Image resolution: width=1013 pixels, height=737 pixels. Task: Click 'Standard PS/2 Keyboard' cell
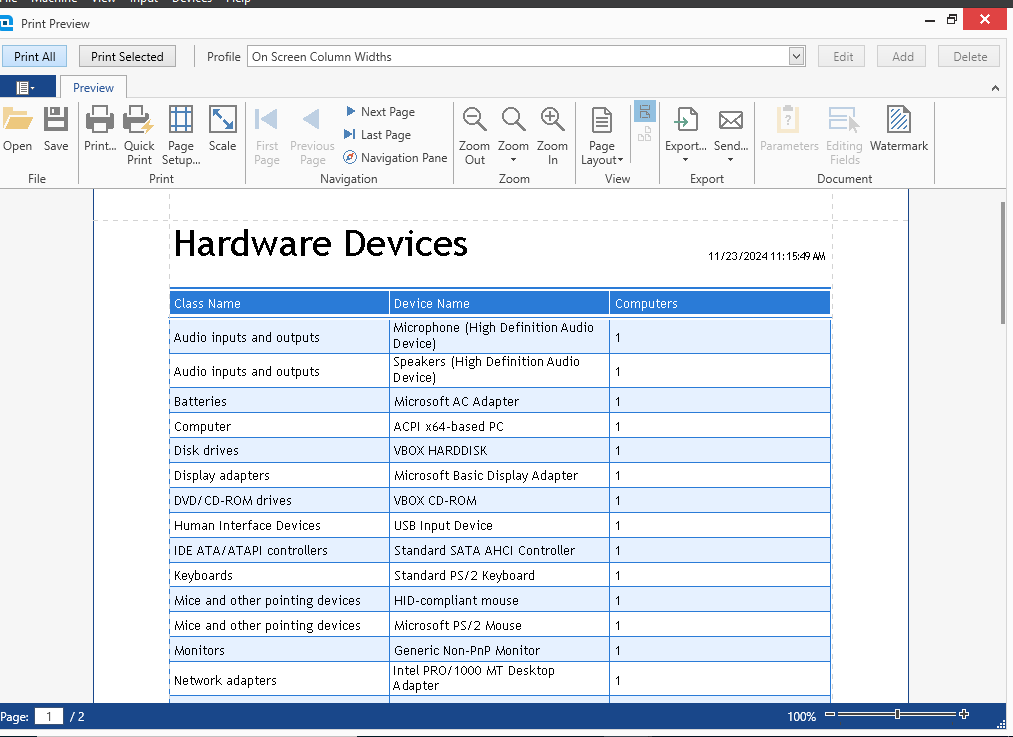(x=499, y=576)
